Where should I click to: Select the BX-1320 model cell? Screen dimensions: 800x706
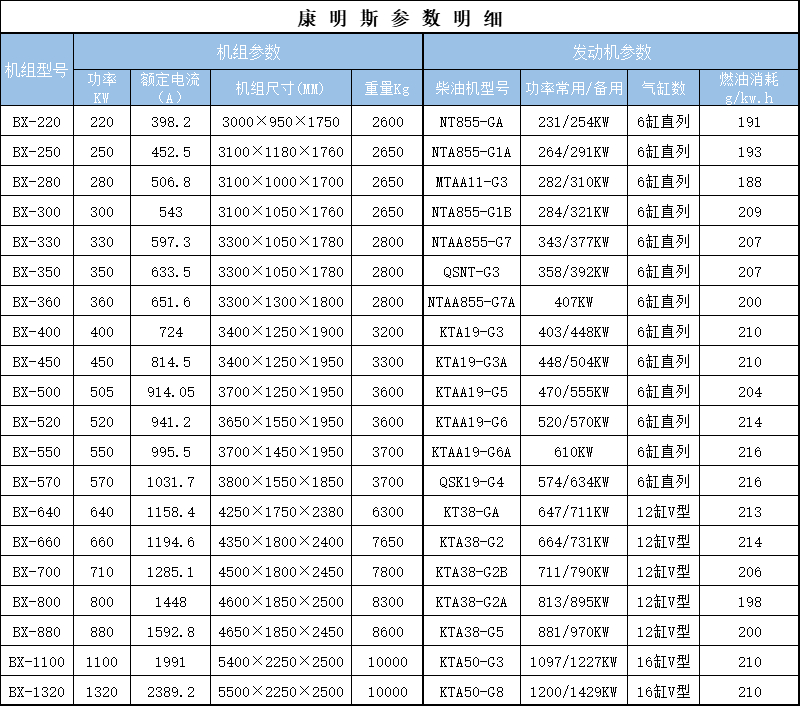click(x=37, y=692)
